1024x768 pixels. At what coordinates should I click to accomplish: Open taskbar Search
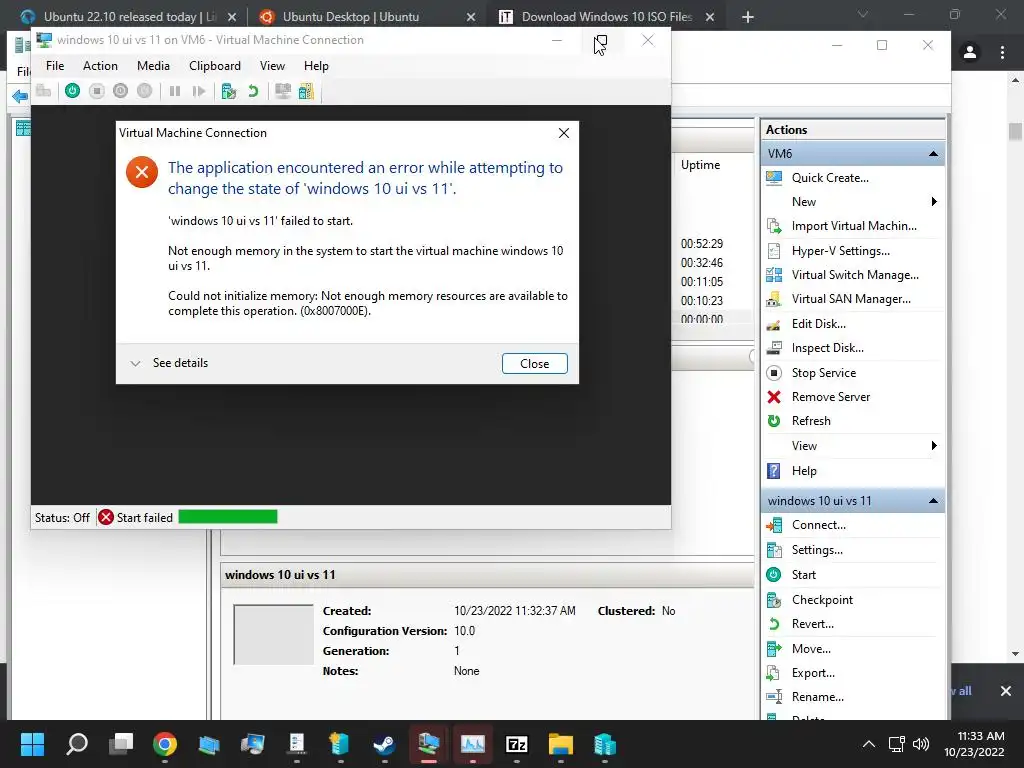[77, 744]
